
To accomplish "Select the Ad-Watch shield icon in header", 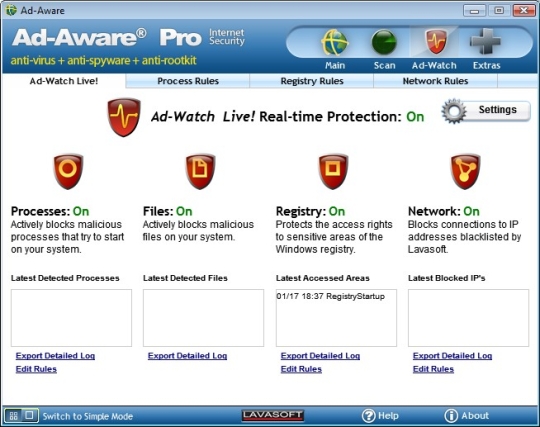I will pos(436,42).
